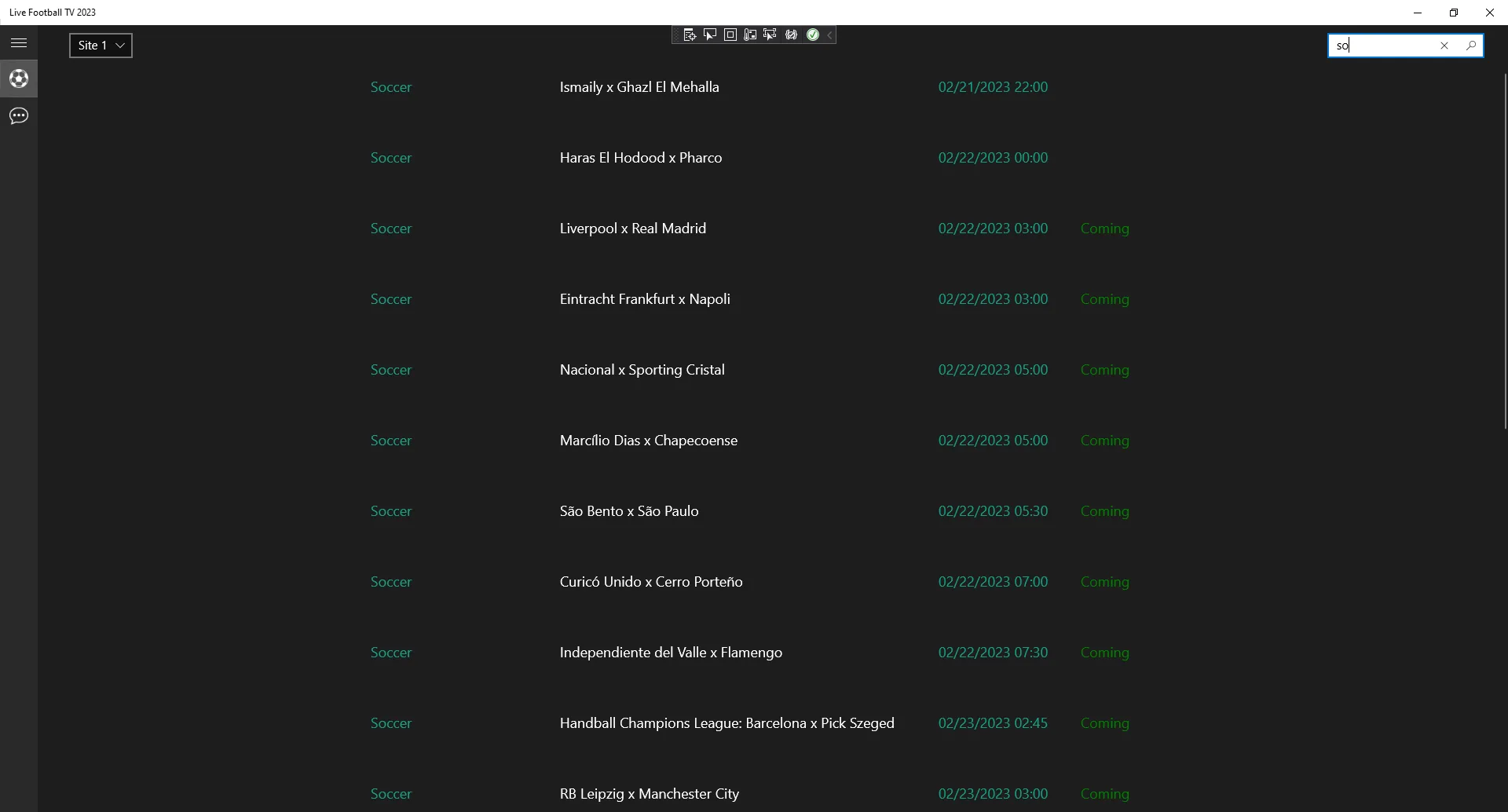1508x812 pixels.
Task: Click the magnifier search button
Action: (x=1470, y=46)
